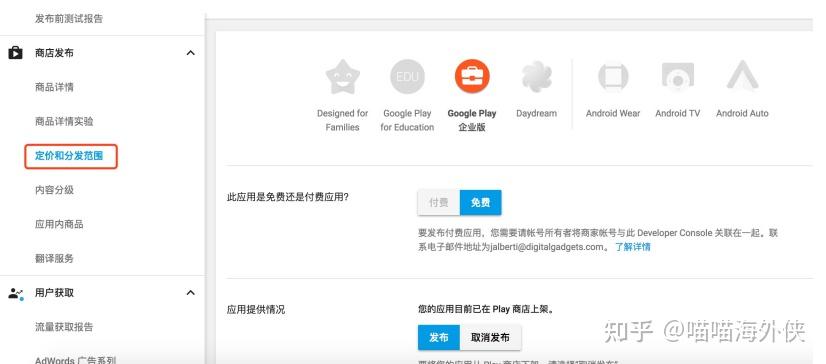Open 流量获取报告 in sidebar
The width and height of the screenshot is (826, 364).
click(64, 327)
